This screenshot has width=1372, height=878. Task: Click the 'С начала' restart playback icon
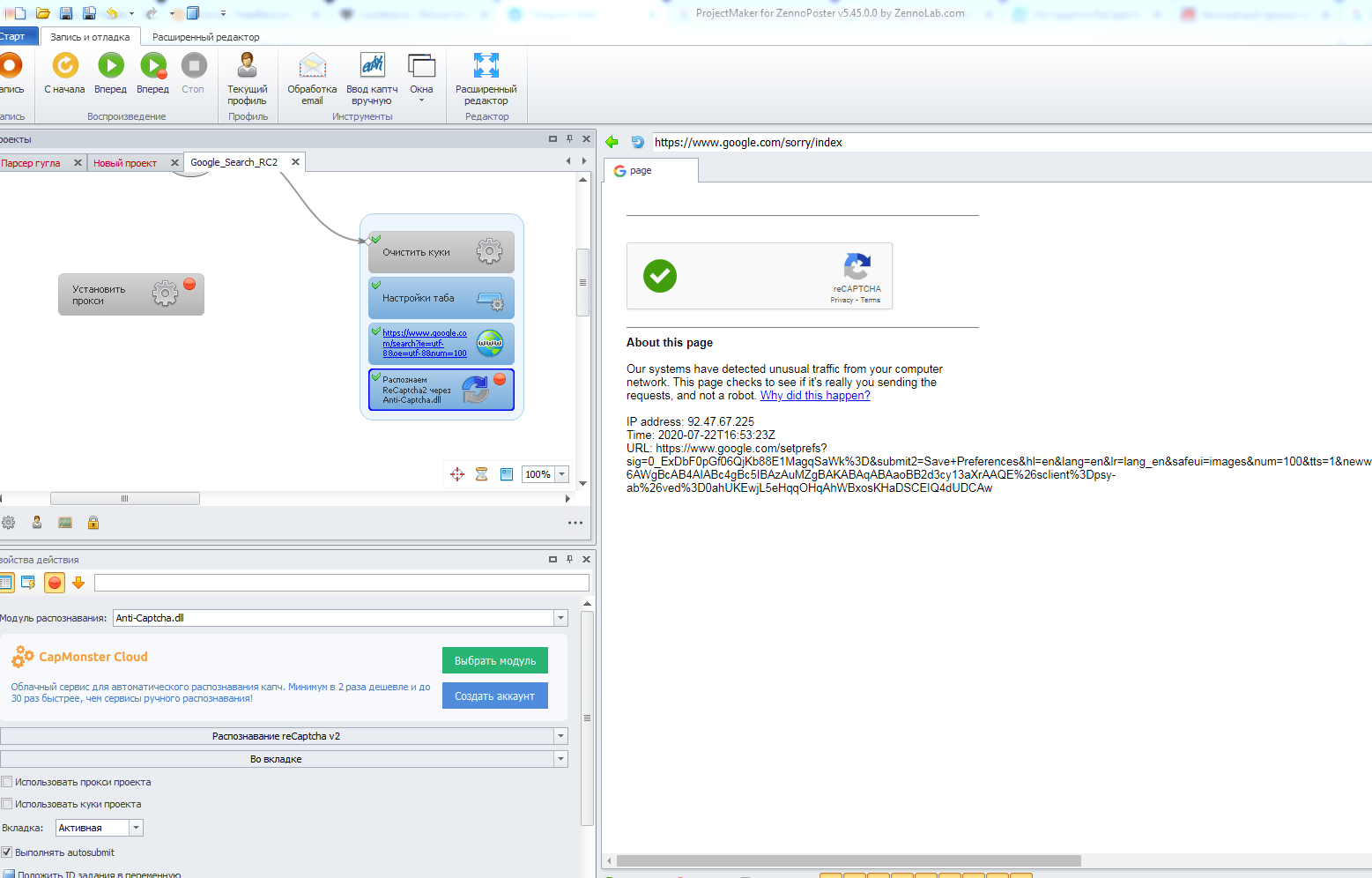tap(65, 65)
